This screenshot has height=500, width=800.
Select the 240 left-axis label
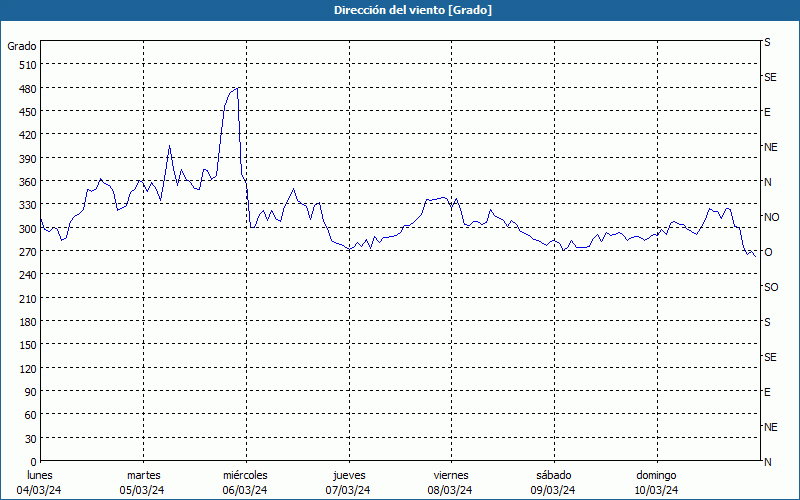28,275
